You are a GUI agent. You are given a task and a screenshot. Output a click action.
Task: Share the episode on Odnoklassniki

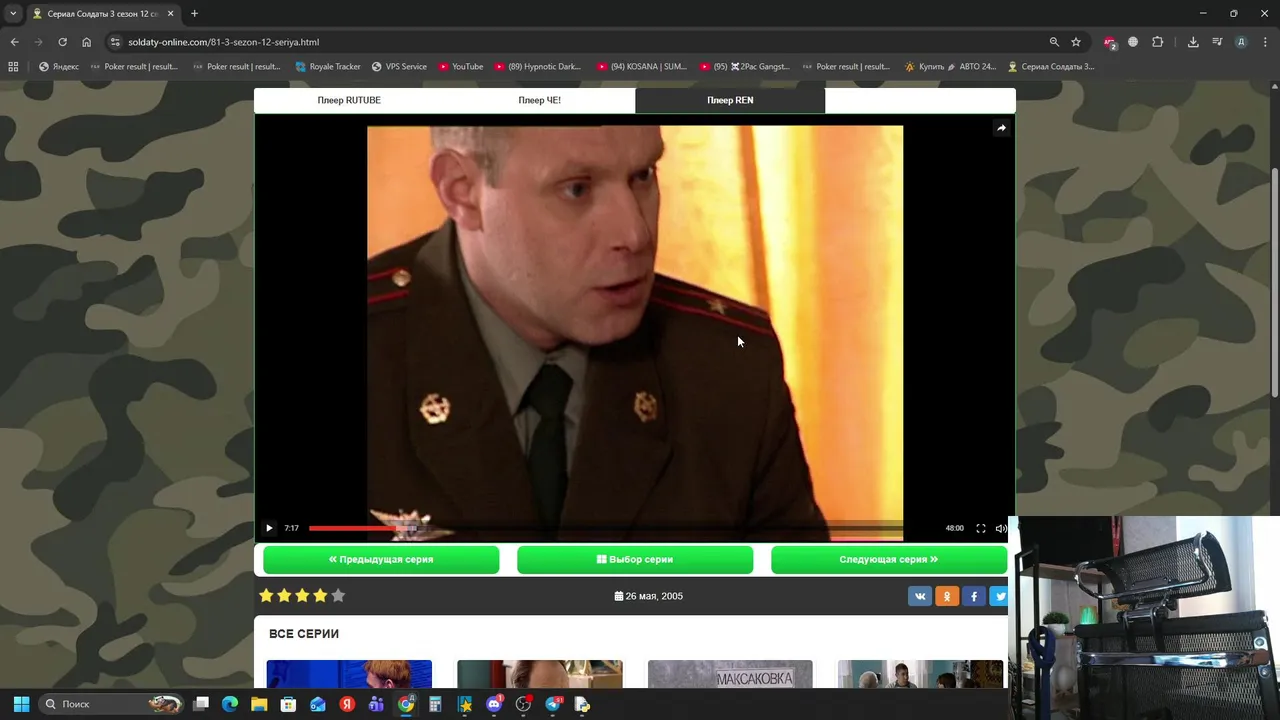point(947,596)
